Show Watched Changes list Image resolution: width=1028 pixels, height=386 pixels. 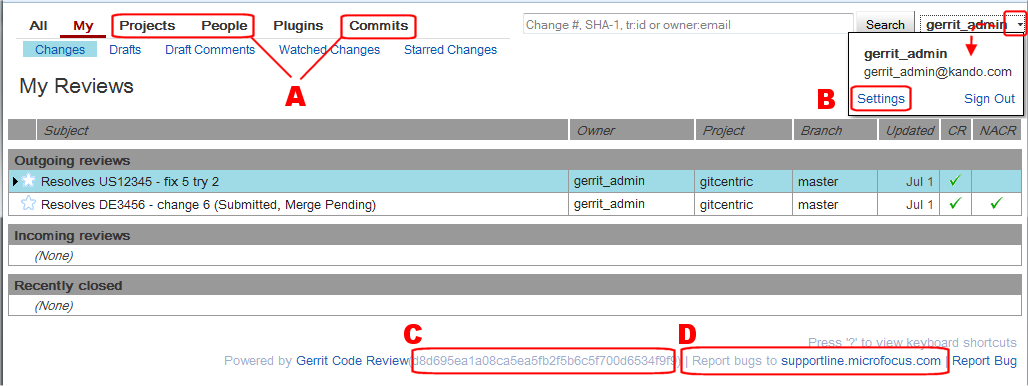[329, 50]
